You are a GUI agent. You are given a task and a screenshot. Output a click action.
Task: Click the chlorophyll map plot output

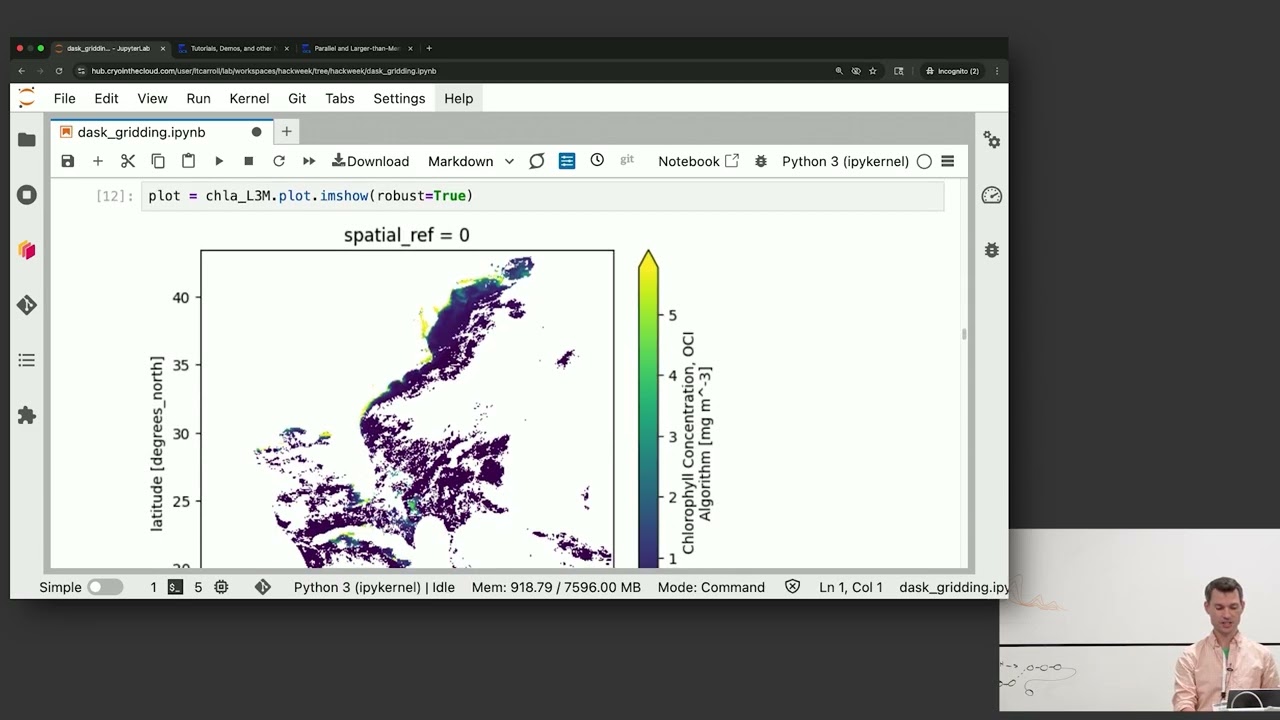[x=407, y=408]
